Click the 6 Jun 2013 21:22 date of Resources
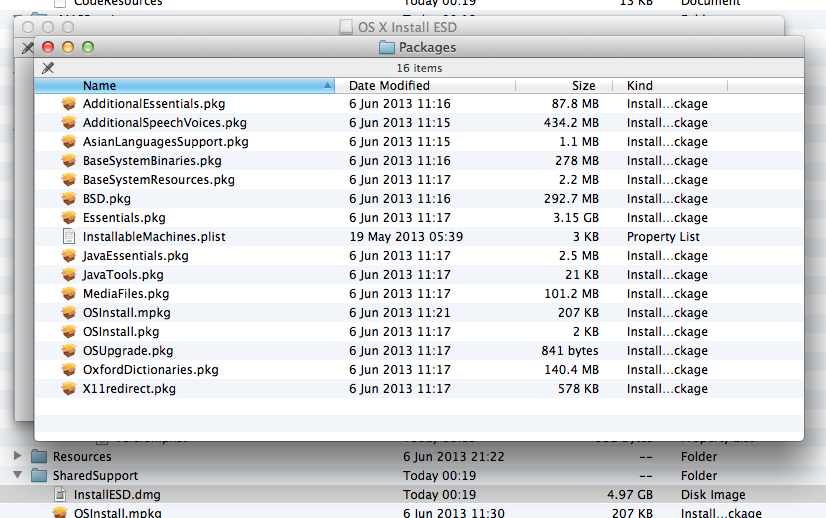Screen dimensions: 826x518 (x=454, y=456)
